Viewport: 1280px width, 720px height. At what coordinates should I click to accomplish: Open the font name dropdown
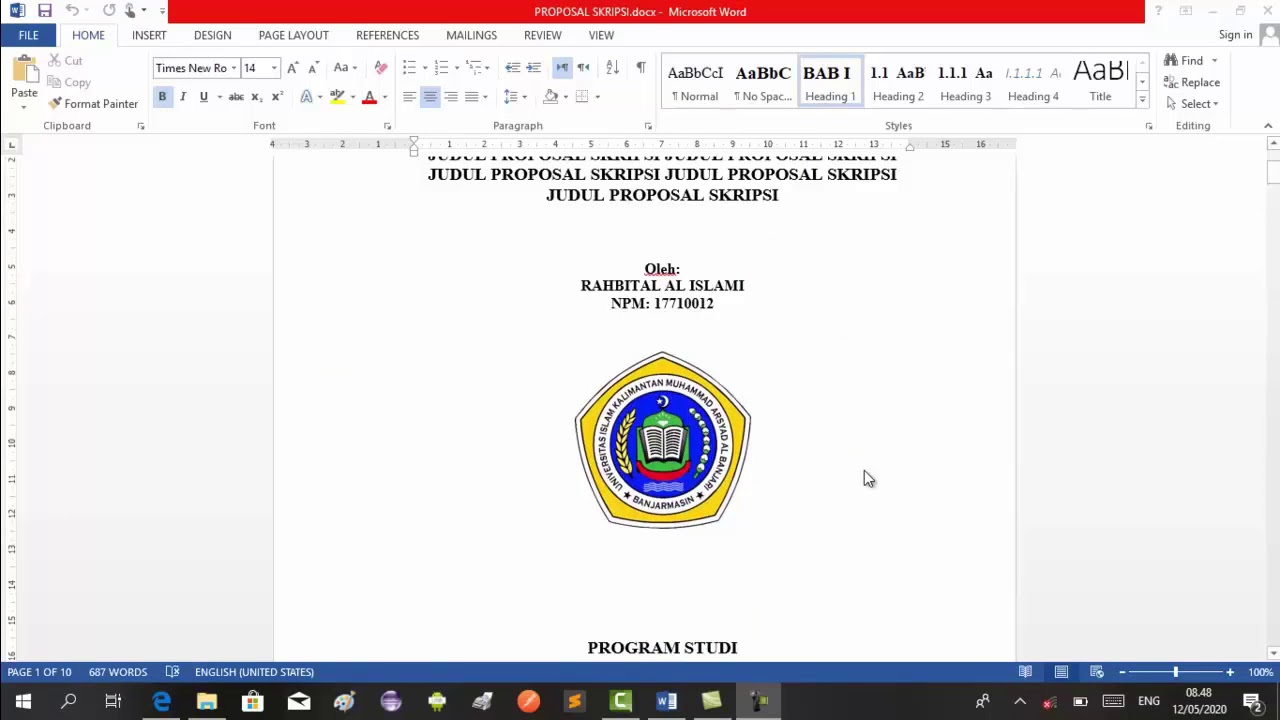234,68
